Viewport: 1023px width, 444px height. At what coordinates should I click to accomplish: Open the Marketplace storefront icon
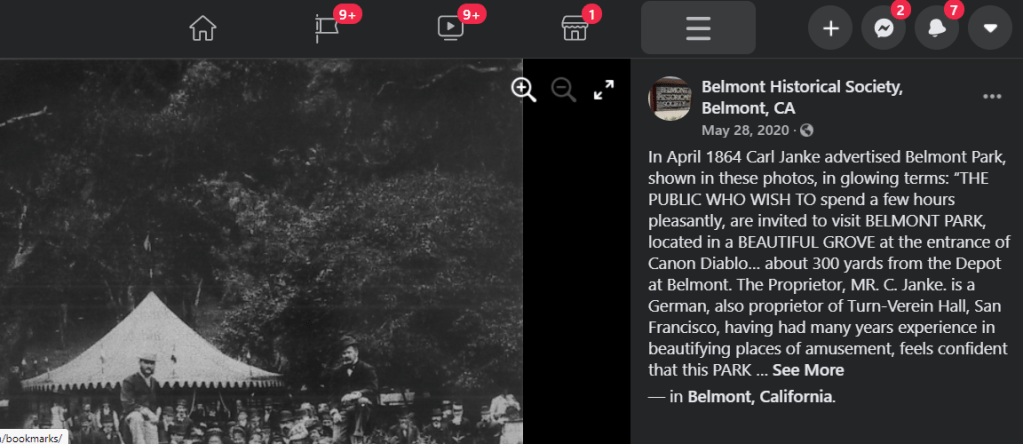[574, 29]
